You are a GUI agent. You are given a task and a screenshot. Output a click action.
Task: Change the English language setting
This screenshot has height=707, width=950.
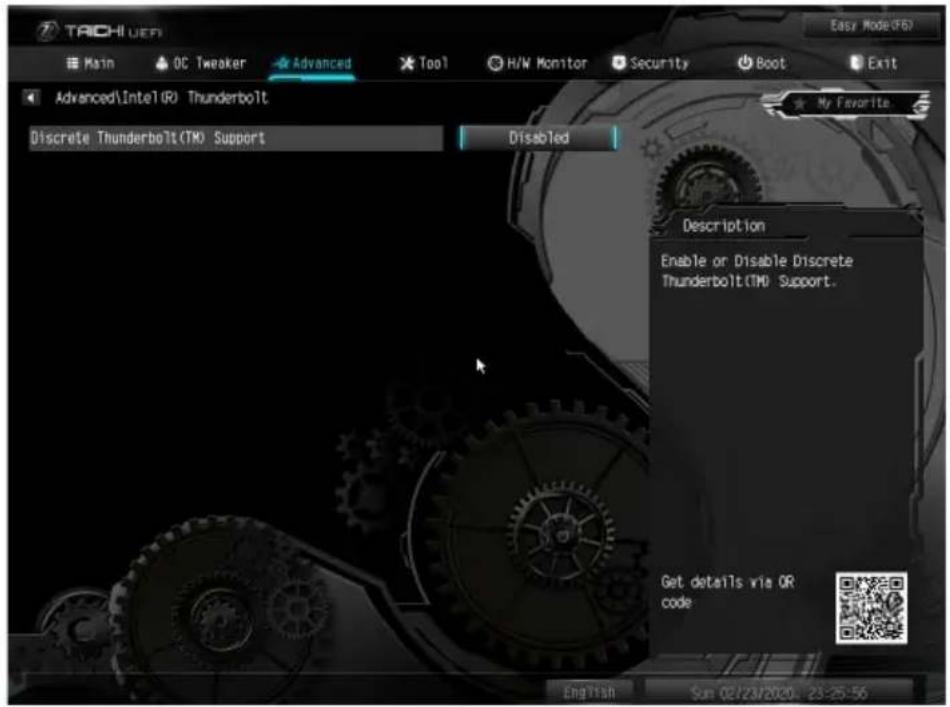(589, 692)
